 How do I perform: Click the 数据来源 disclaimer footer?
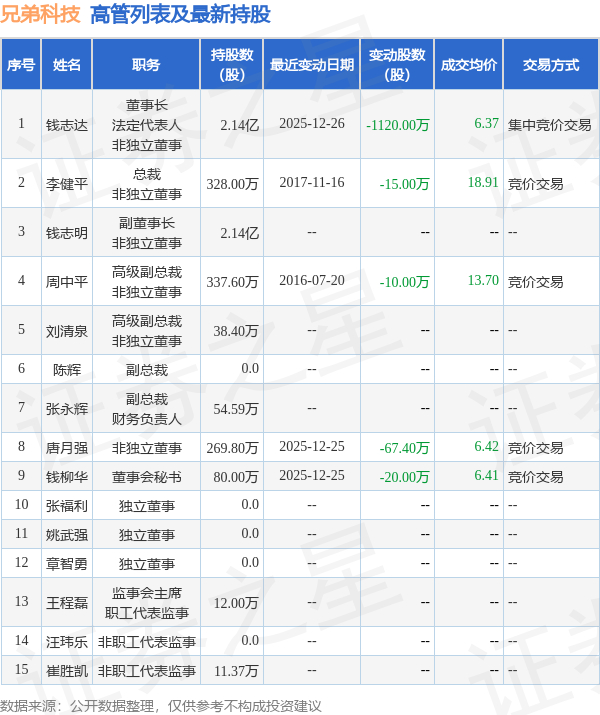coord(160,706)
